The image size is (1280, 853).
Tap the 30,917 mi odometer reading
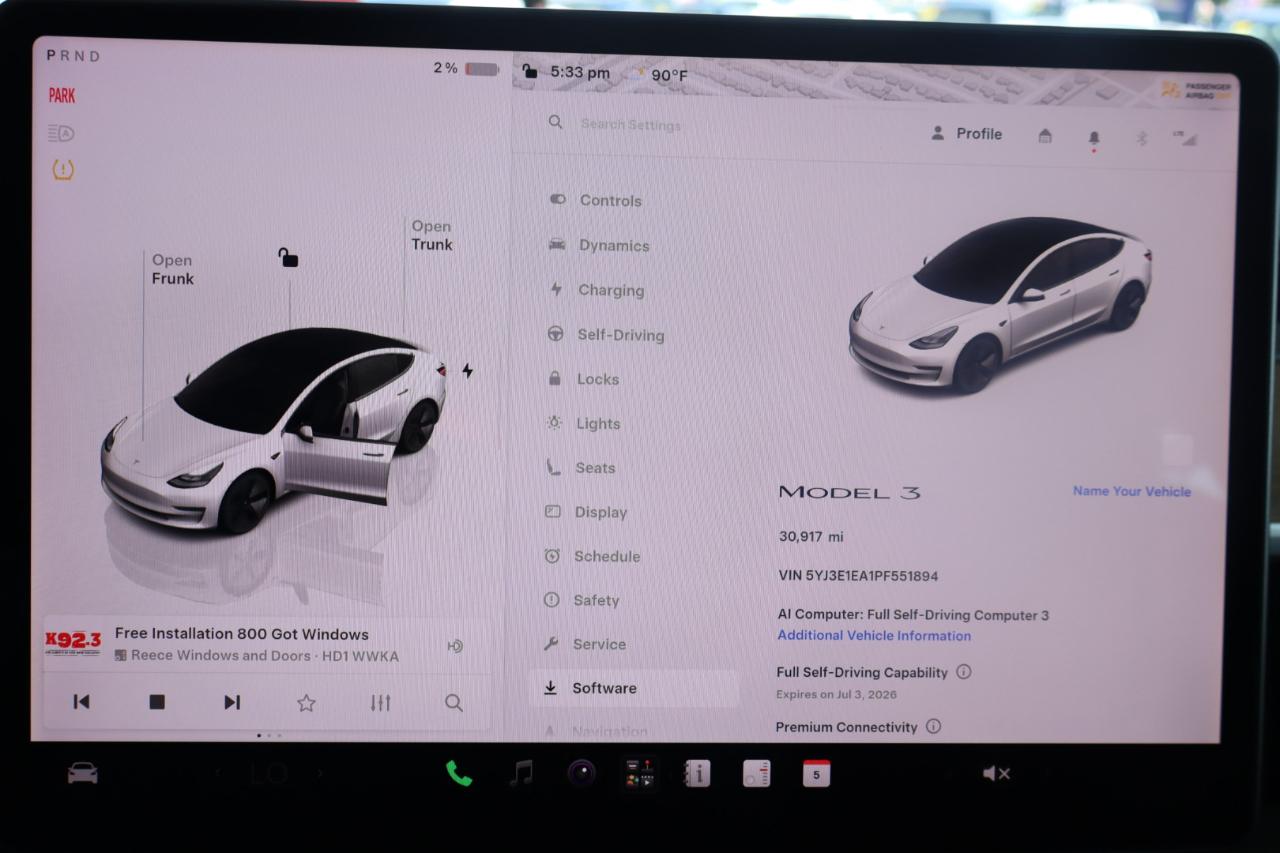pos(811,536)
